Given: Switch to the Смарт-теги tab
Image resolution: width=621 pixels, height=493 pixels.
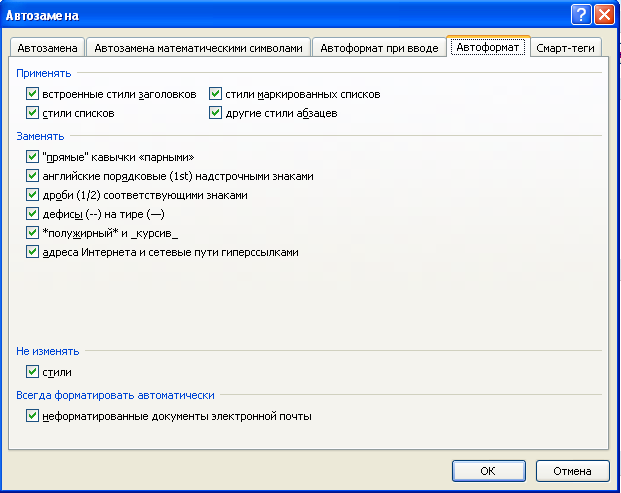Looking at the screenshot, I should pos(565,48).
